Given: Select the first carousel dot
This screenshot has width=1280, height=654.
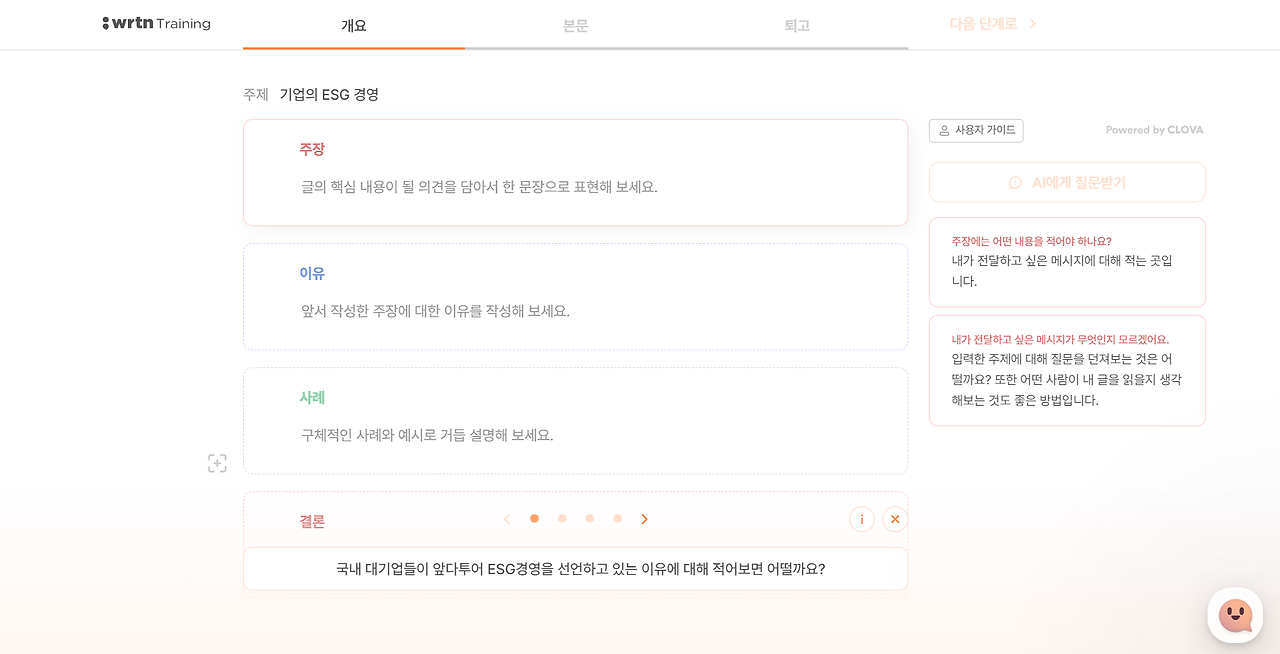Looking at the screenshot, I should pyautogui.click(x=534, y=519).
